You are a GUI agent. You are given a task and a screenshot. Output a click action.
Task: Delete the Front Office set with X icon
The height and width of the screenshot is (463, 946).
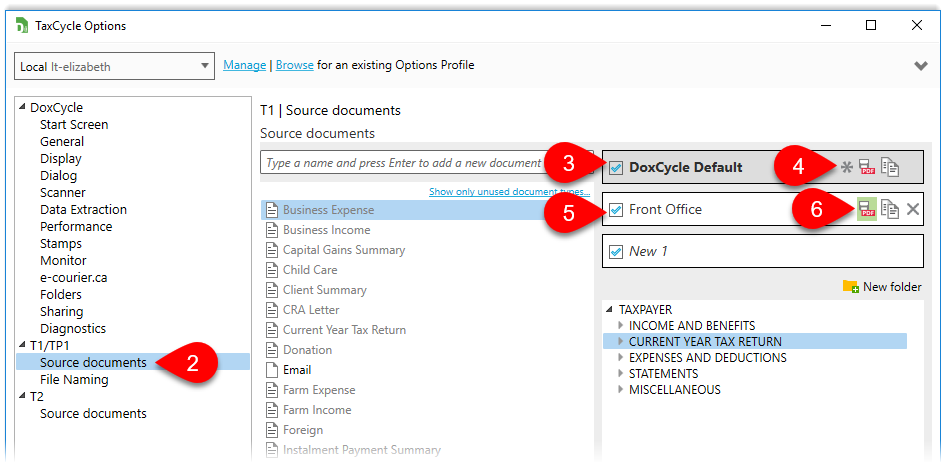pos(913,209)
